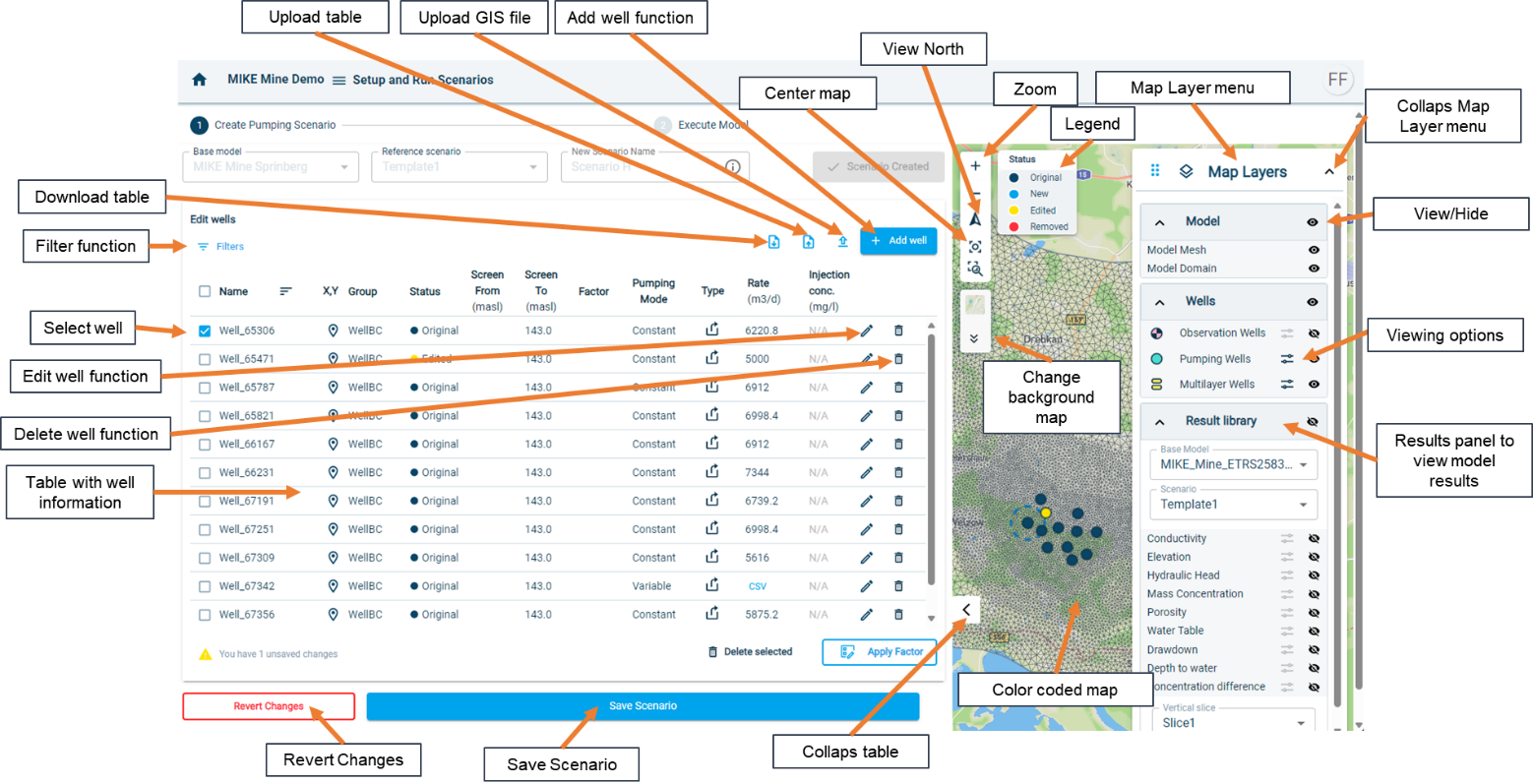Click location pin icon for Well_66167
Viewport: 1533px width, 784px height.
pos(333,445)
